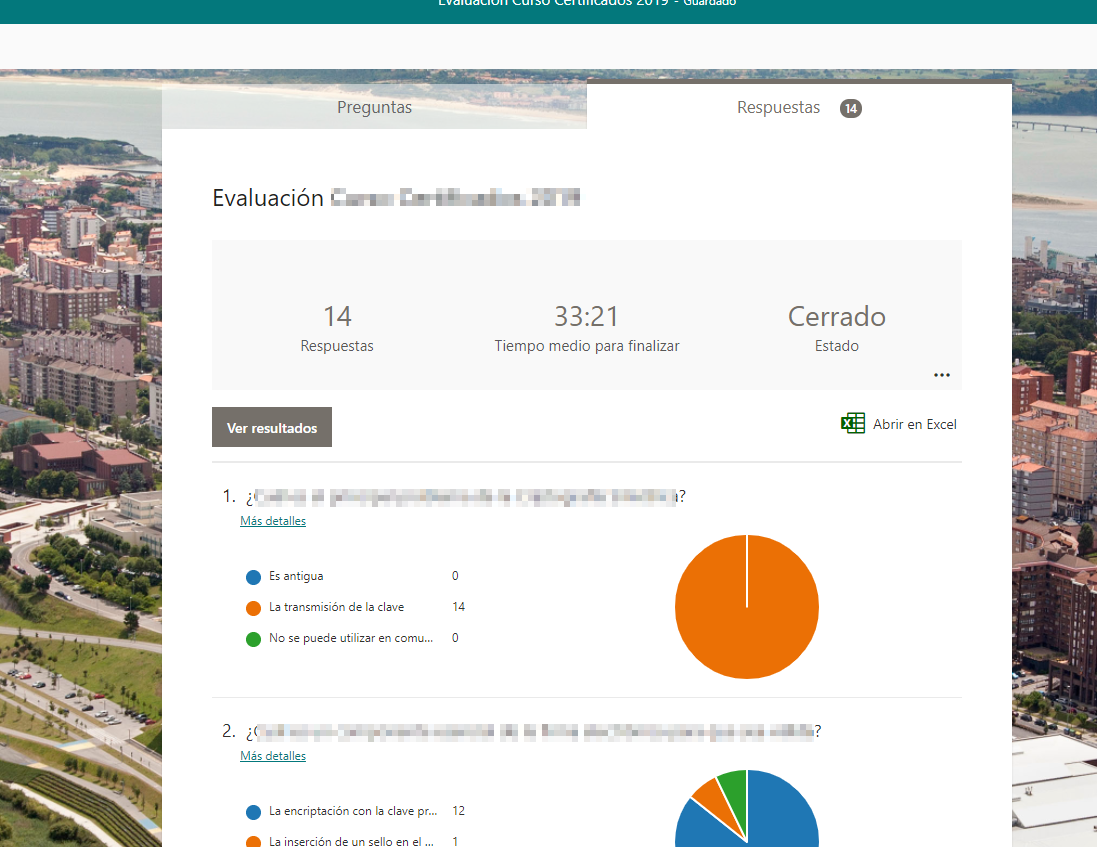Viewport: 1097px width, 847px height.
Task: Select 'La inserción de un sello en el ...' label
Action: [x=351, y=841]
